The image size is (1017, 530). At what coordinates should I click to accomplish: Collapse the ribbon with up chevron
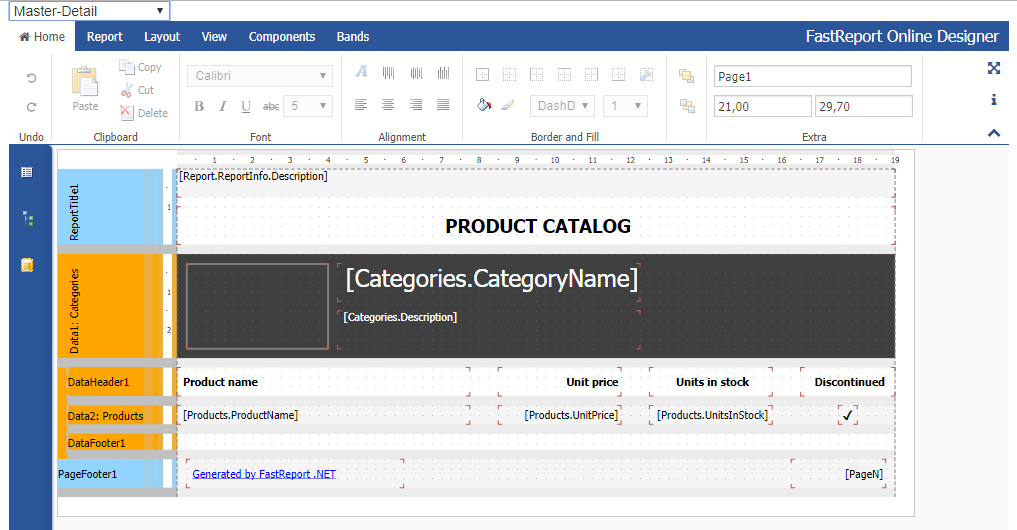point(994,133)
